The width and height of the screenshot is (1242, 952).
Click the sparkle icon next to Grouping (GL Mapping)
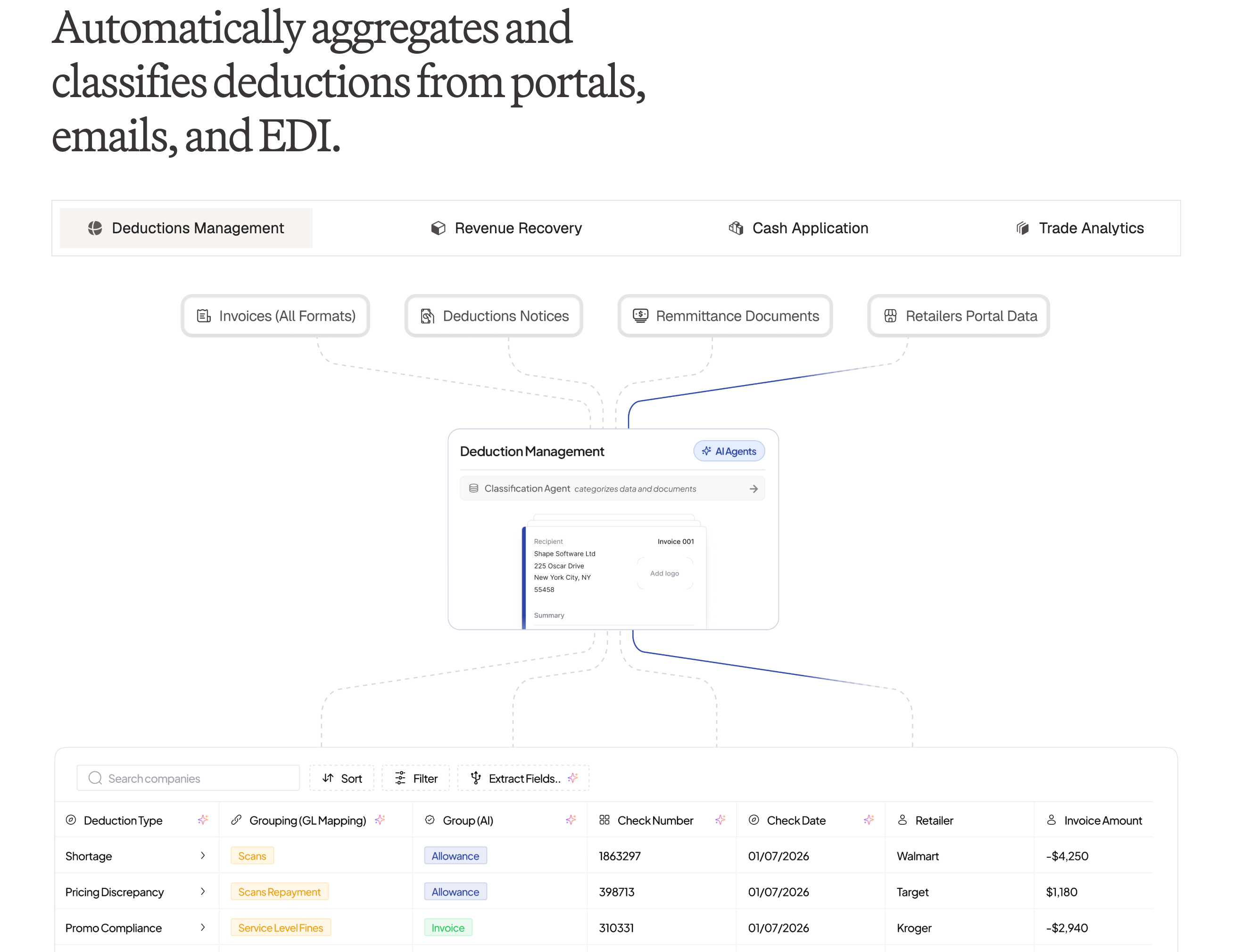click(x=381, y=820)
